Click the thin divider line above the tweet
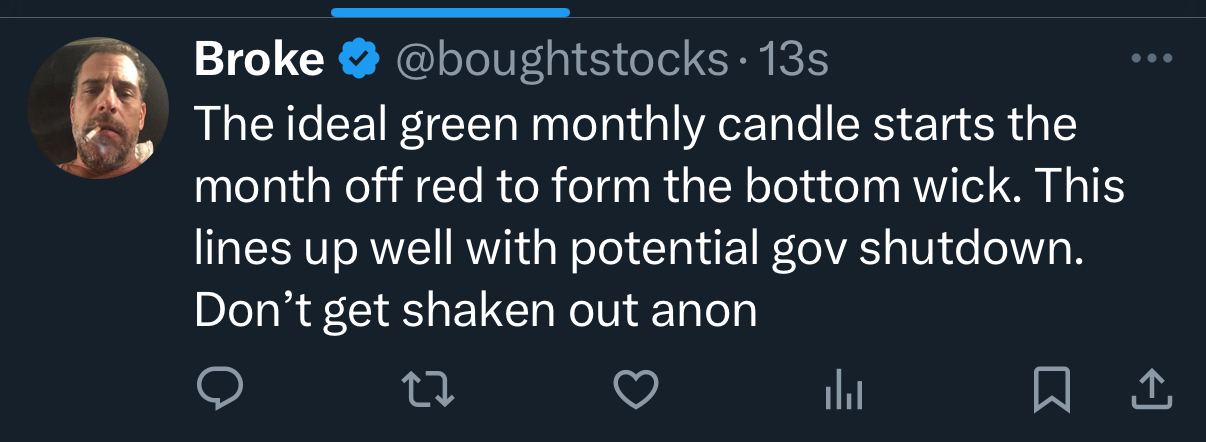The image size is (1206, 442). tap(900, 17)
